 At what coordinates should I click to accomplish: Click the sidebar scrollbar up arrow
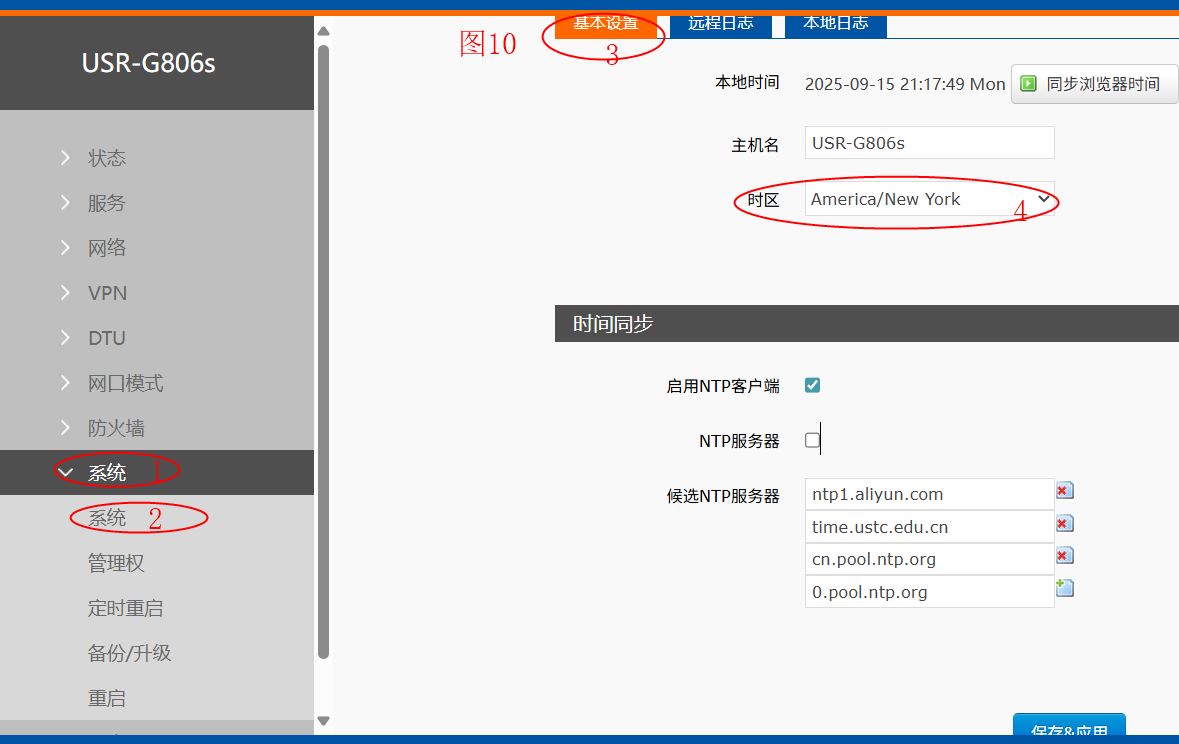323,32
